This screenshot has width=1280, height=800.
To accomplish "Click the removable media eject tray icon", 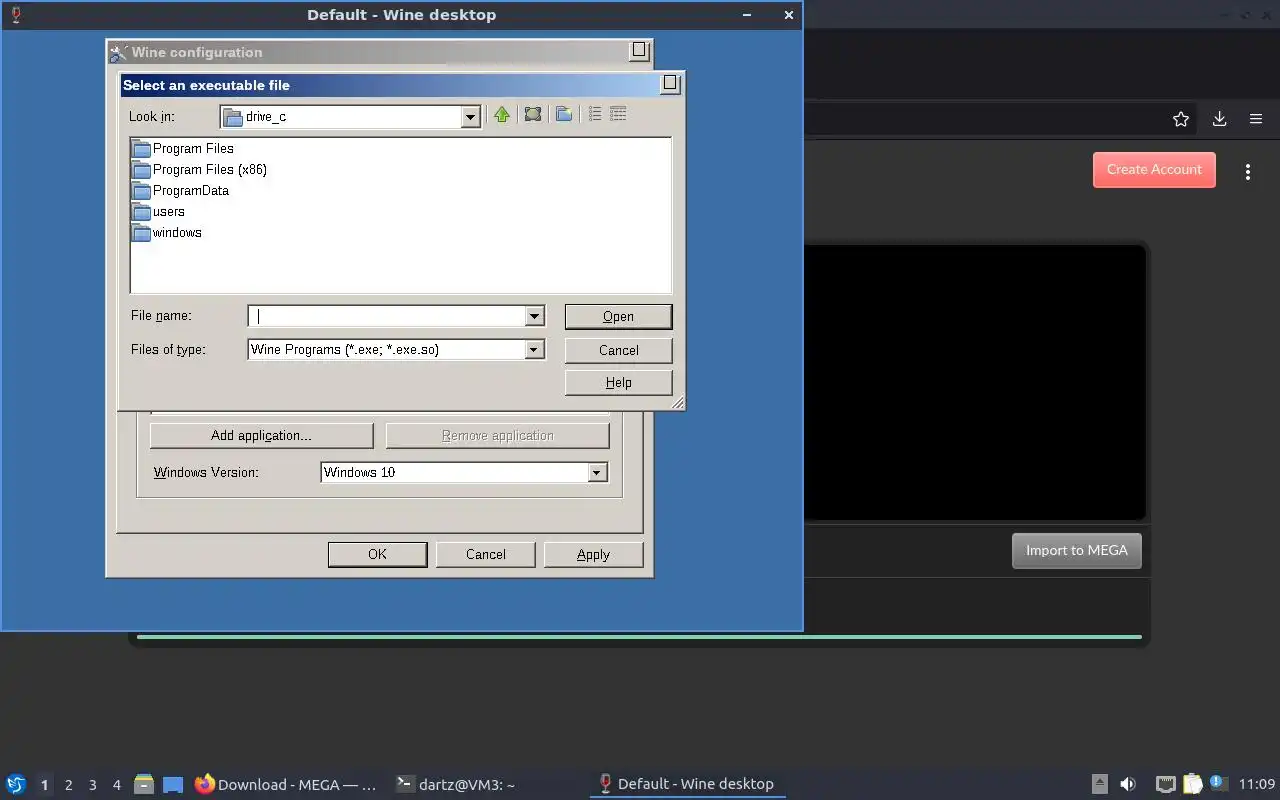I will tap(1099, 784).
